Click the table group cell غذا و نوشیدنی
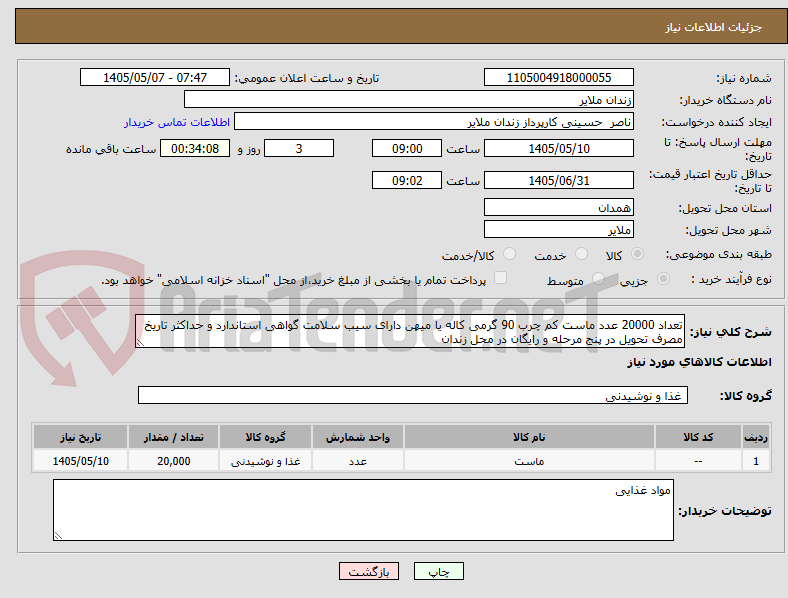Image resolution: width=788 pixels, height=598 pixels. coord(265,461)
